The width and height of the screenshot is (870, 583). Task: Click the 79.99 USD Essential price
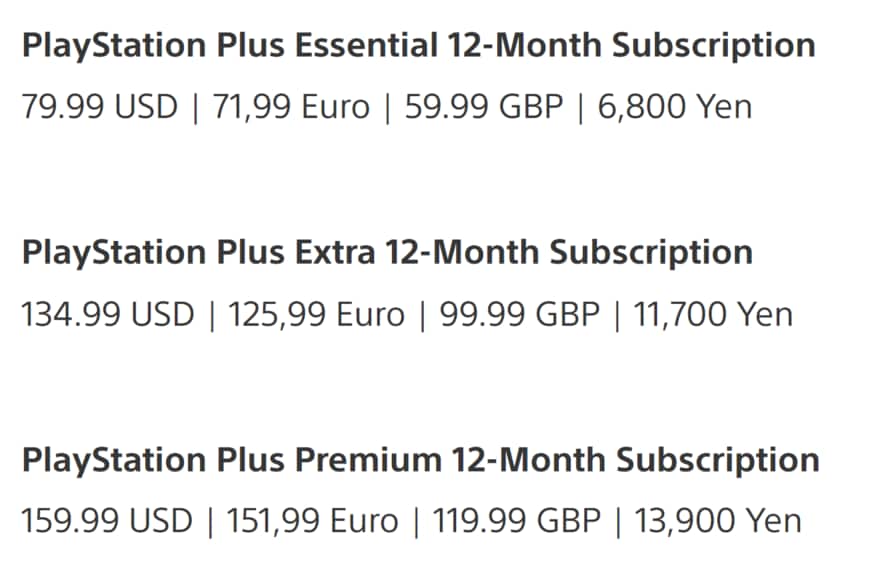(97, 107)
